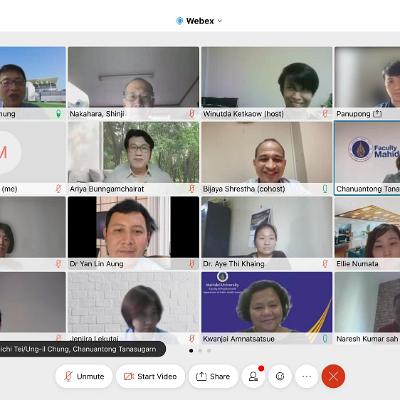Open the more options ellipsis button
This screenshot has width=400, height=400.
307,376
